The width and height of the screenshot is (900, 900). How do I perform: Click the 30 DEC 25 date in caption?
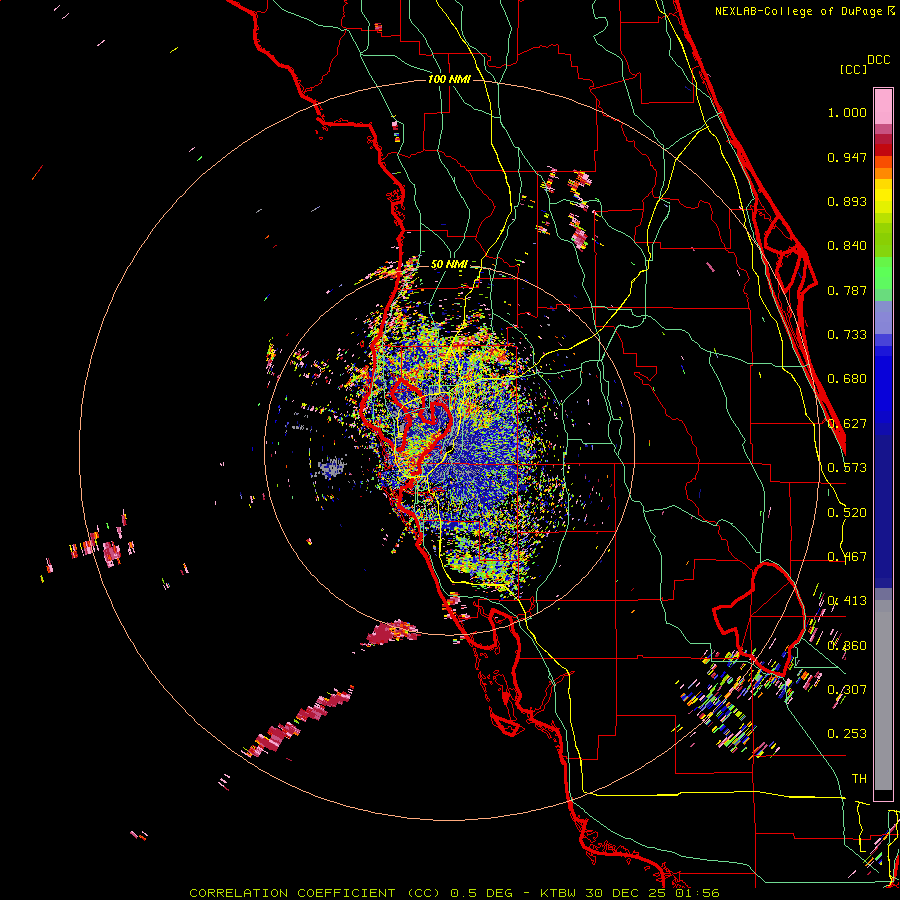coord(626,893)
